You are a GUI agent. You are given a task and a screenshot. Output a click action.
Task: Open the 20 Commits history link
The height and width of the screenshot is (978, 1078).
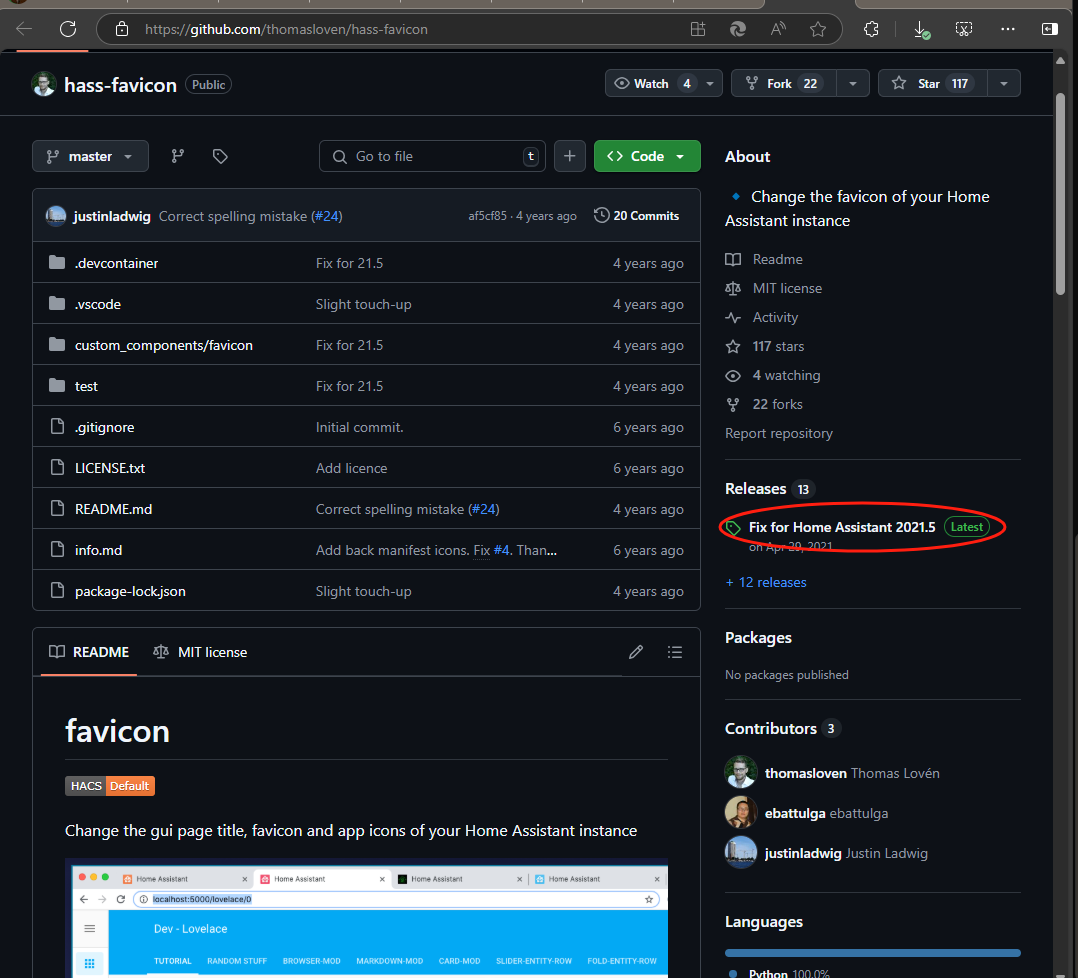click(x=636, y=216)
